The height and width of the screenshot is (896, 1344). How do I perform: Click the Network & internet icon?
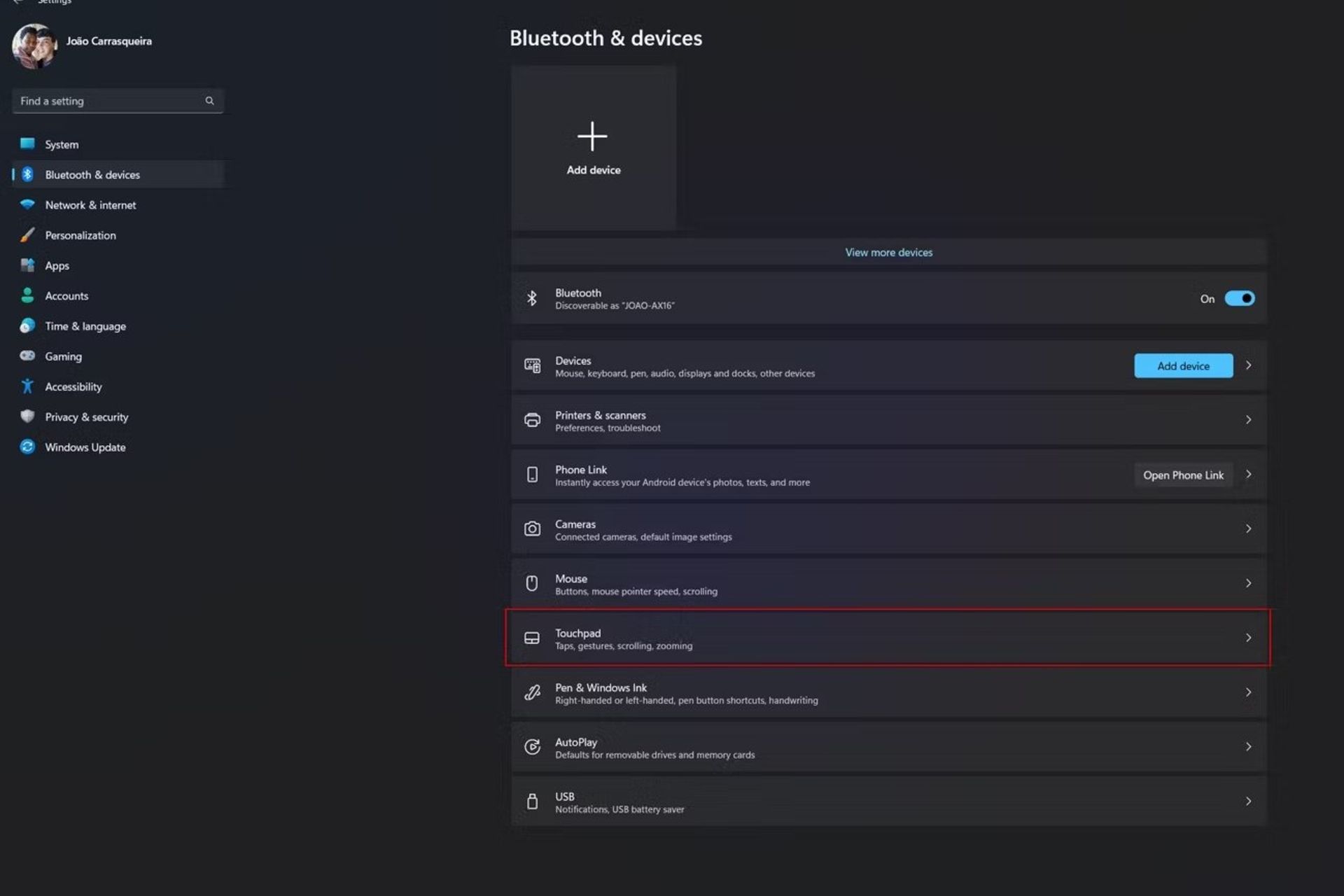27,205
